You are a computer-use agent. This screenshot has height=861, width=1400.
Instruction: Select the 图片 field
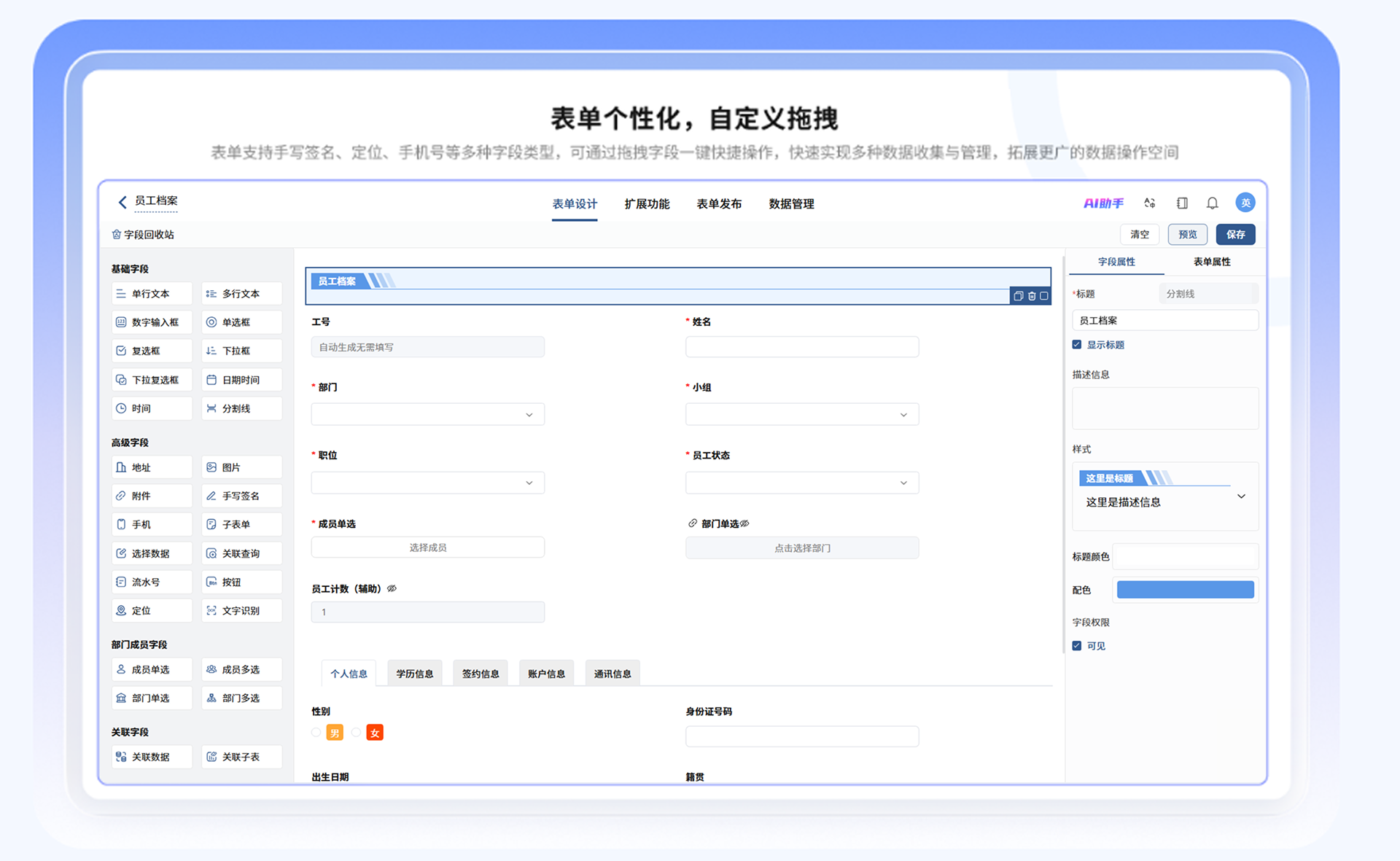241,467
